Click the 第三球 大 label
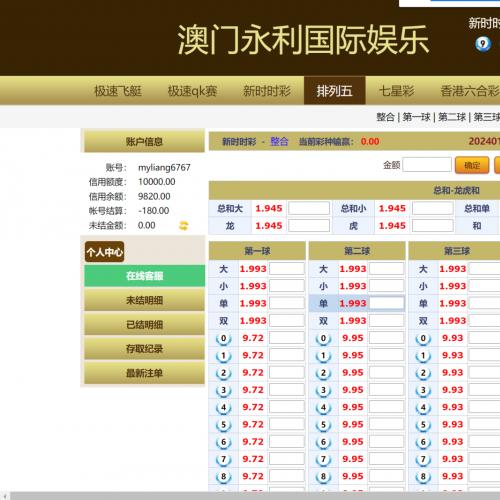The width and height of the screenshot is (500, 500). (423, 269)
